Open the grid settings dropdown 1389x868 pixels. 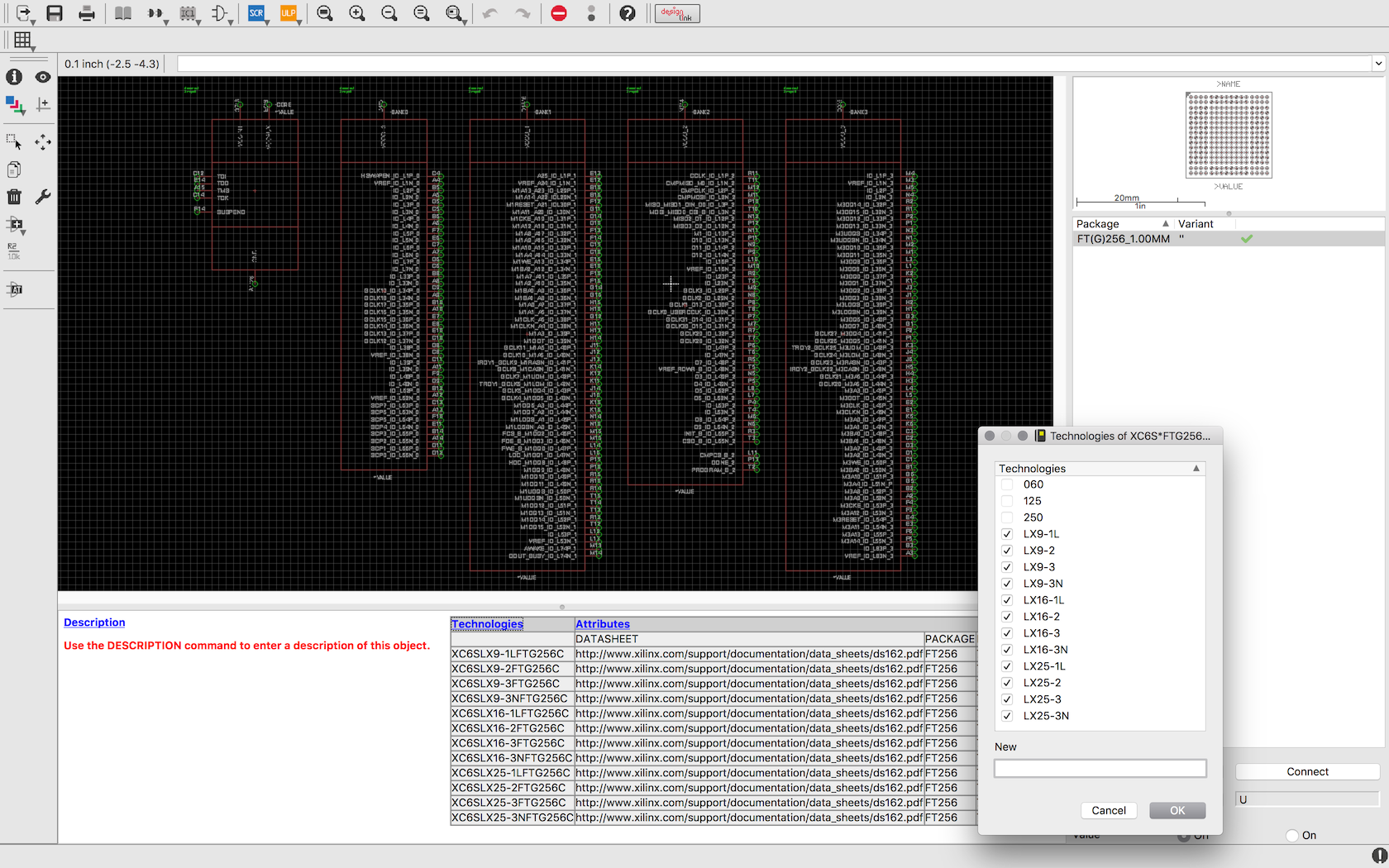[x=23, y=40]
